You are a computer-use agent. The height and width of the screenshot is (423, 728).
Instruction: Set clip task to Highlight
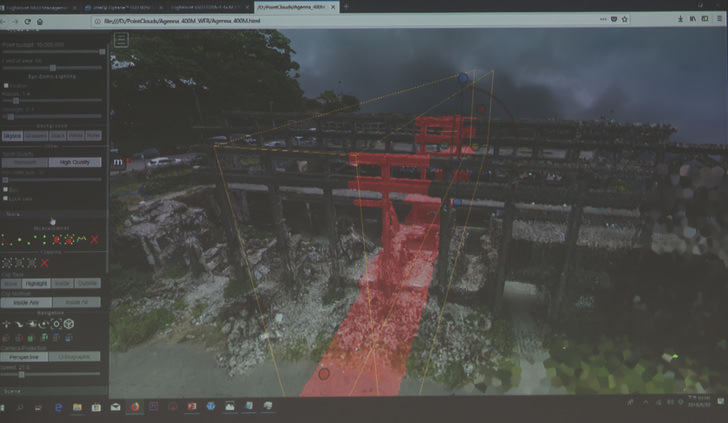(36, 283)
